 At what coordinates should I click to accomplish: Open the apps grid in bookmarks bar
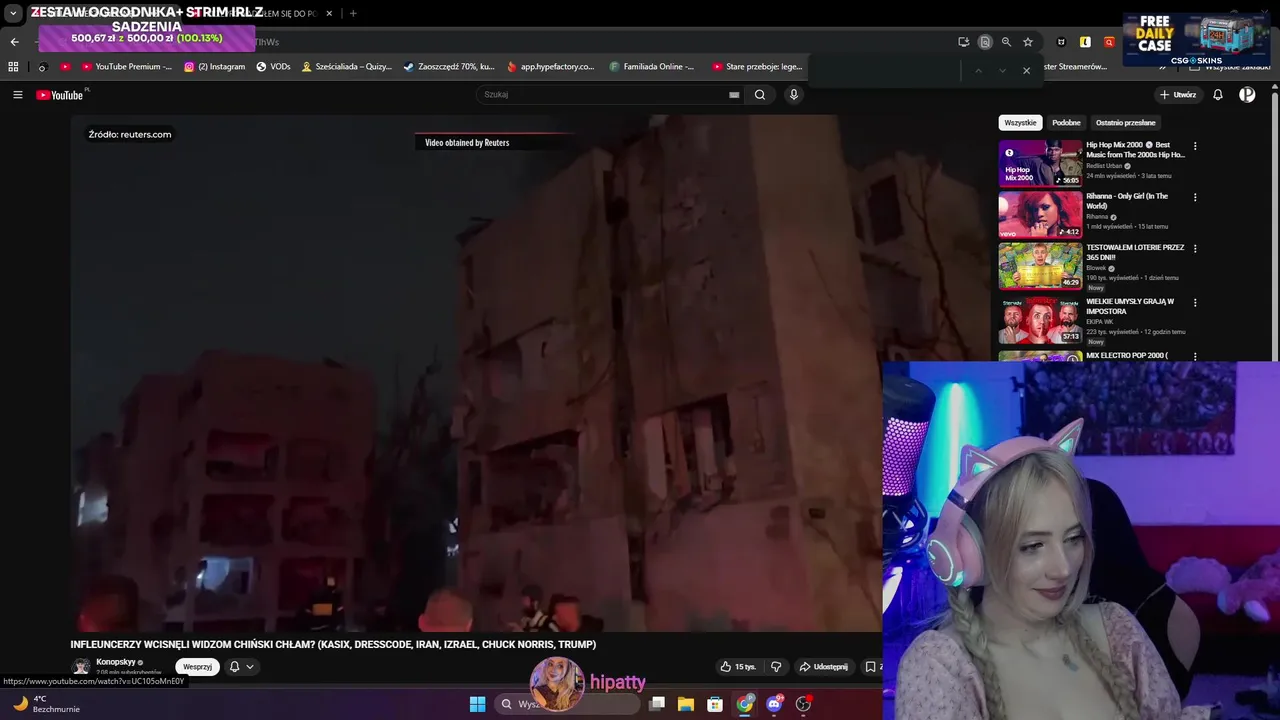13,67
